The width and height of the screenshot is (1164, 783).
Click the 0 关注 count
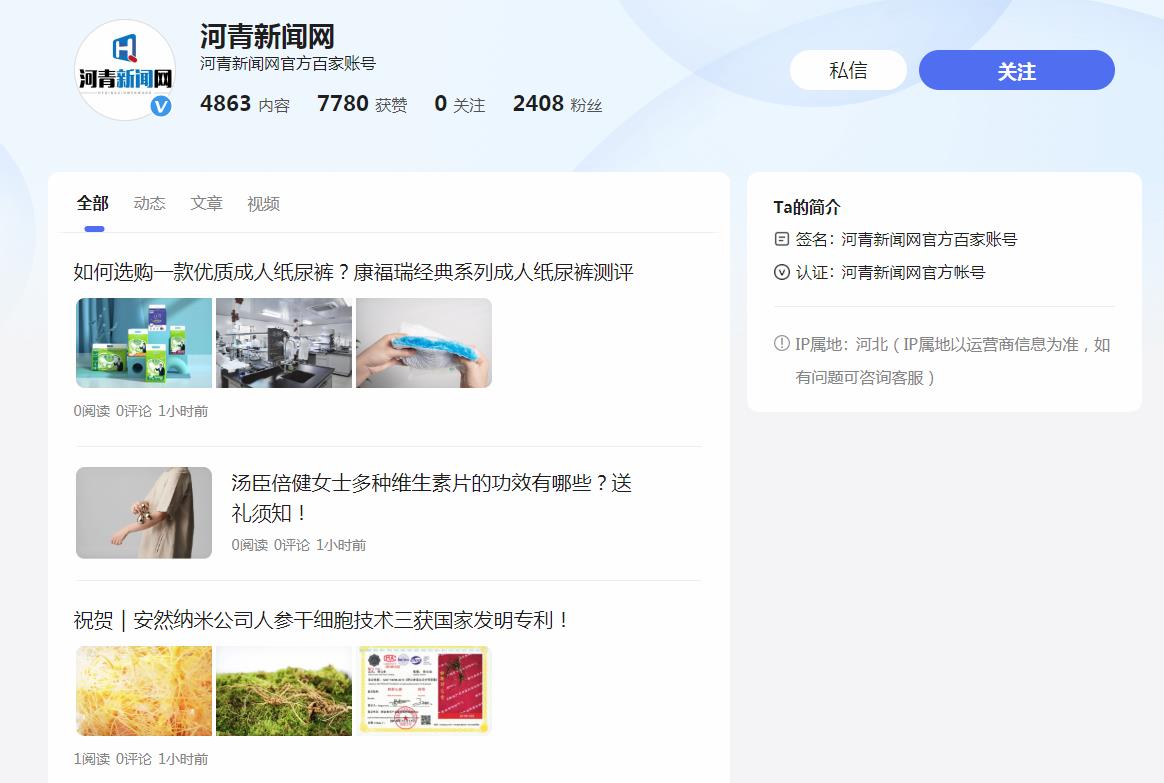tap(460, 104)
